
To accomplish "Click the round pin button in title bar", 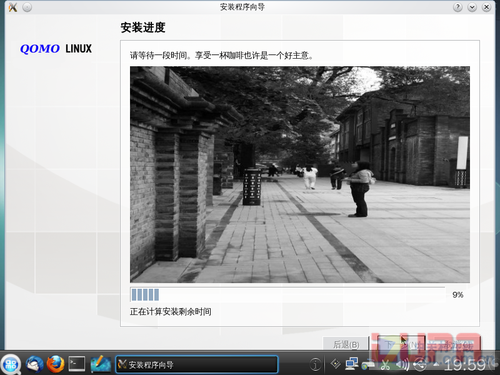I will tap(27, 7).
